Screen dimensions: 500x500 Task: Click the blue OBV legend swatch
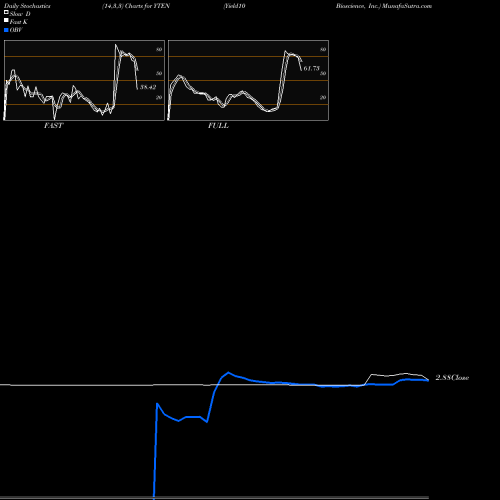6,30
